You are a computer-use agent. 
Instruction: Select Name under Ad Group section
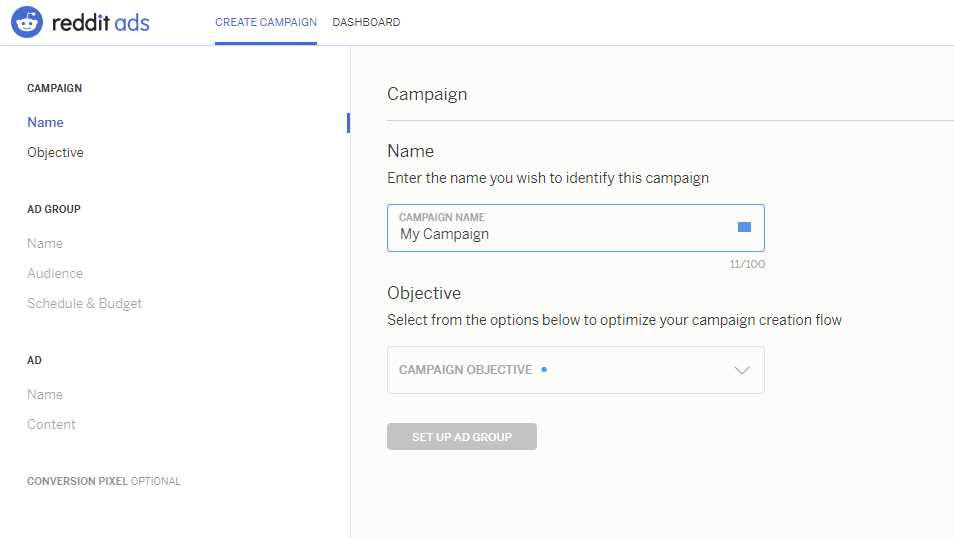point(45,243)
